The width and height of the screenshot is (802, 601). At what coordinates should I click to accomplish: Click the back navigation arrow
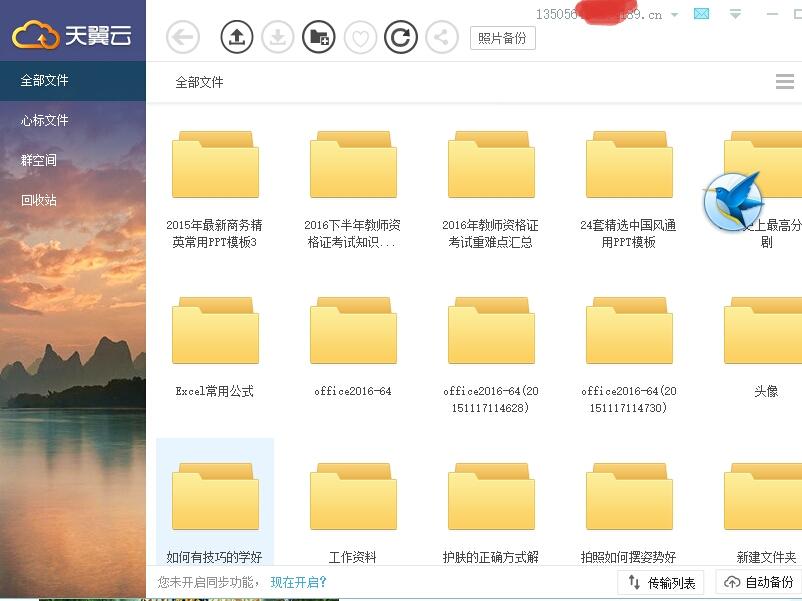[183, 37]
